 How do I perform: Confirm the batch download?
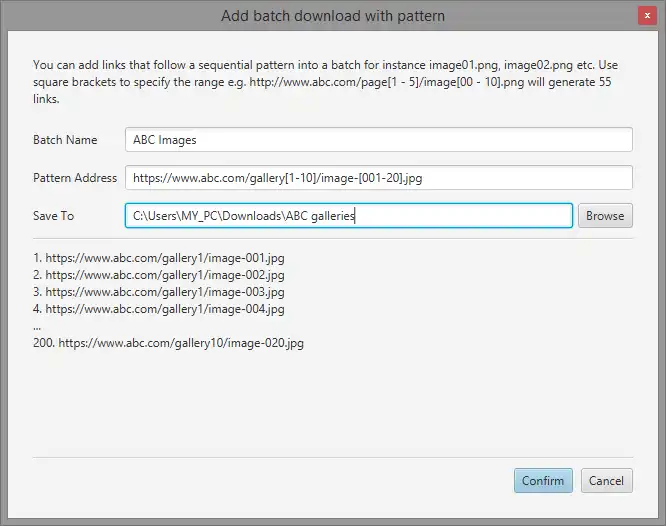tap(543, 481)
